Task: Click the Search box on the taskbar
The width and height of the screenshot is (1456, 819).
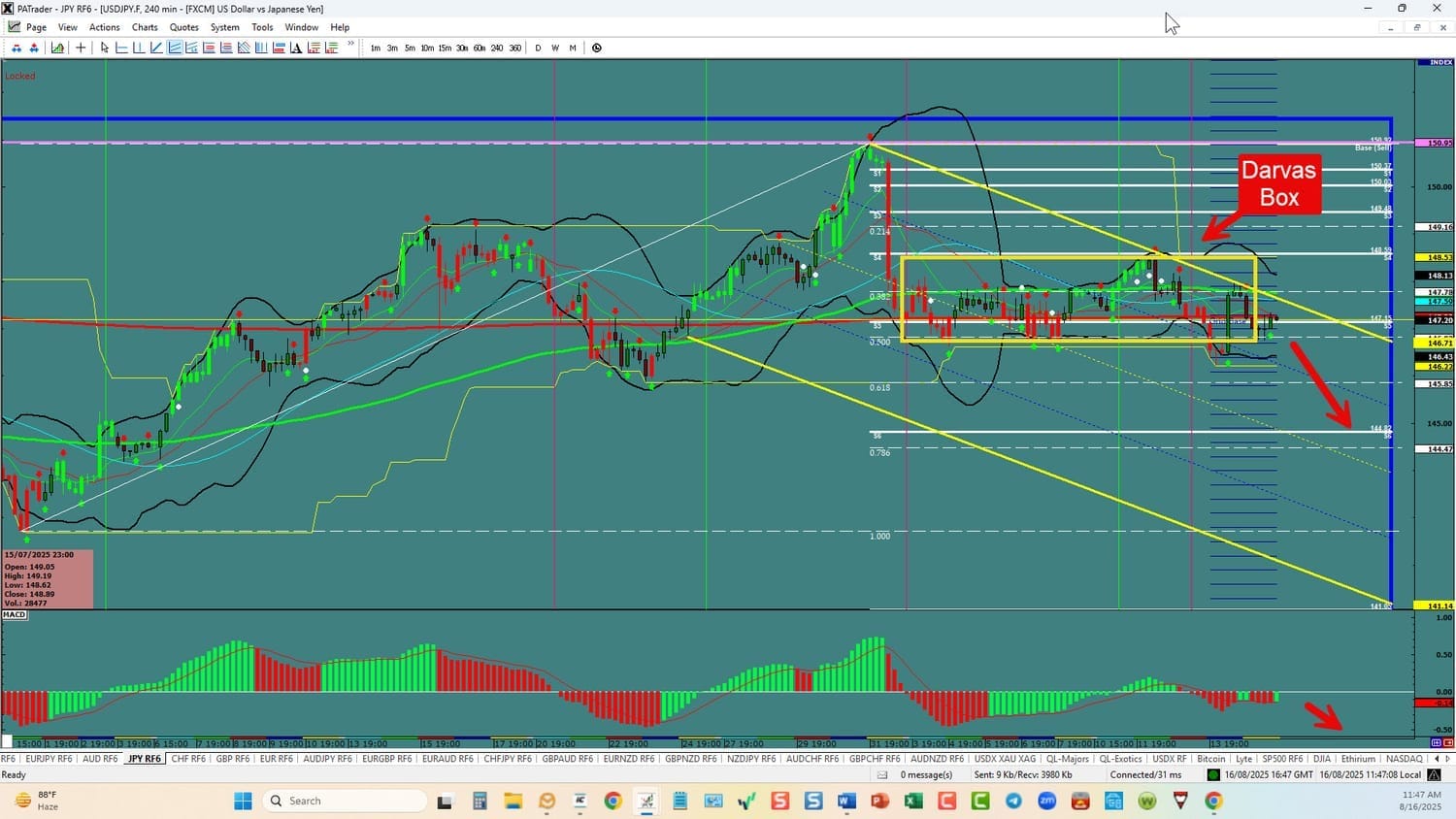Action: (x=345, y=801)
